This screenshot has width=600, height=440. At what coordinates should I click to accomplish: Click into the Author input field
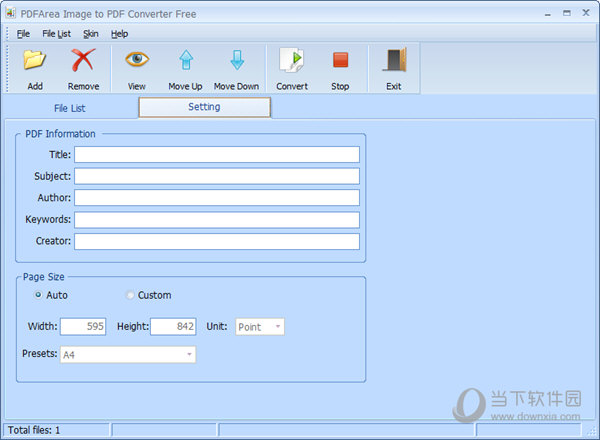(x=217, y=198)
